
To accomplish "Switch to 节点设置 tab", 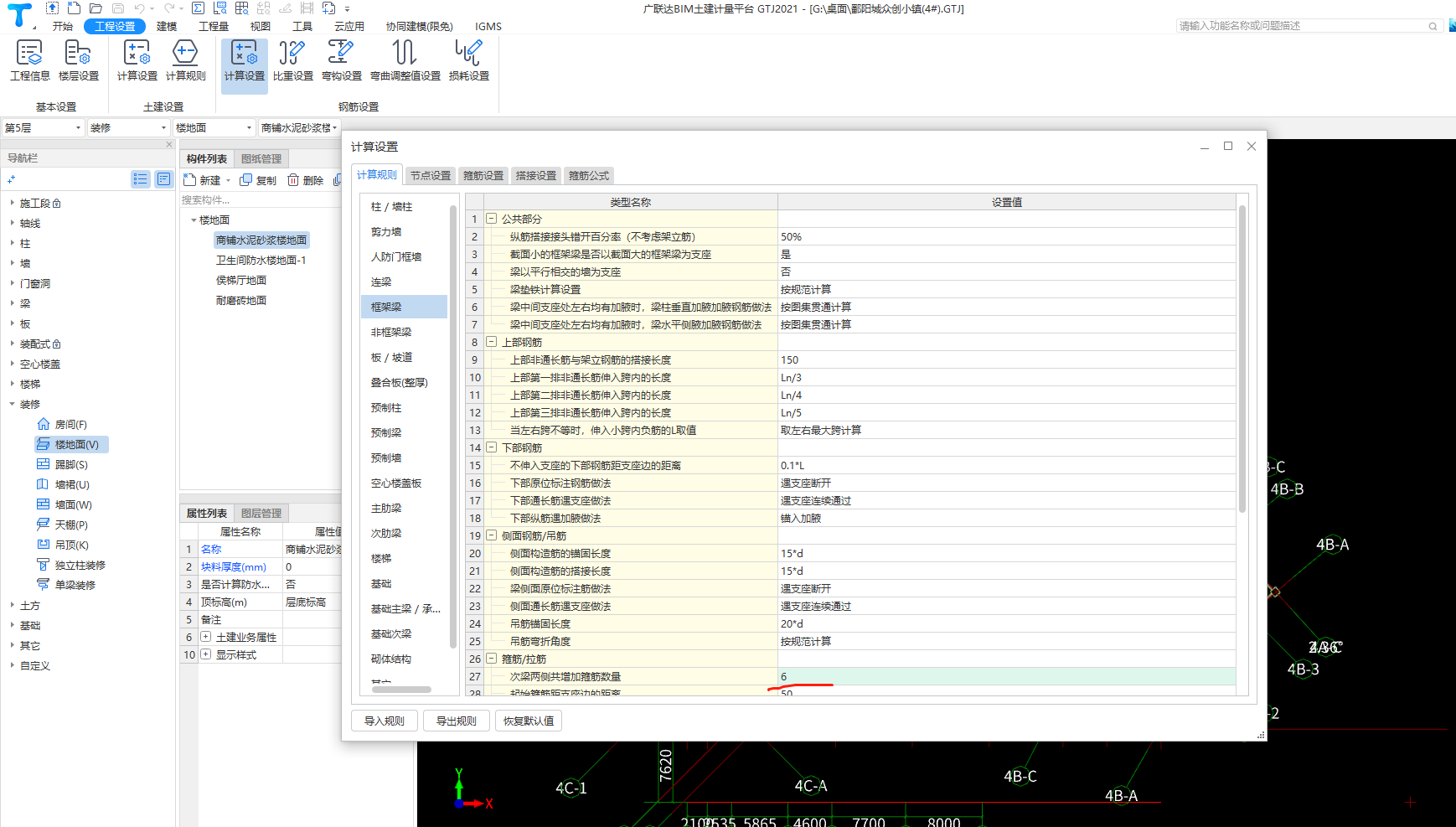I will pos(431,176).
